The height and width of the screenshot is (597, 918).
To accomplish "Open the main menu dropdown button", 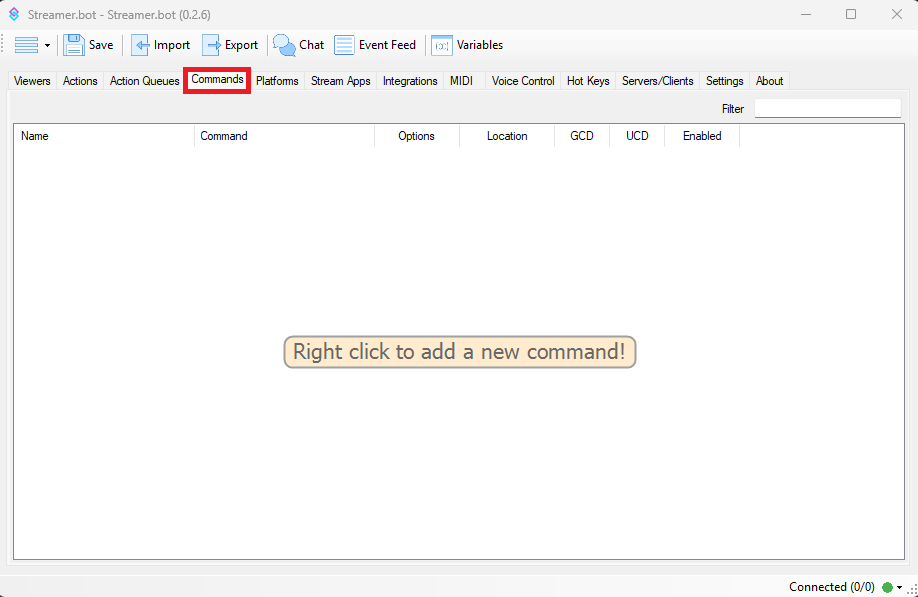I will 32,45.
